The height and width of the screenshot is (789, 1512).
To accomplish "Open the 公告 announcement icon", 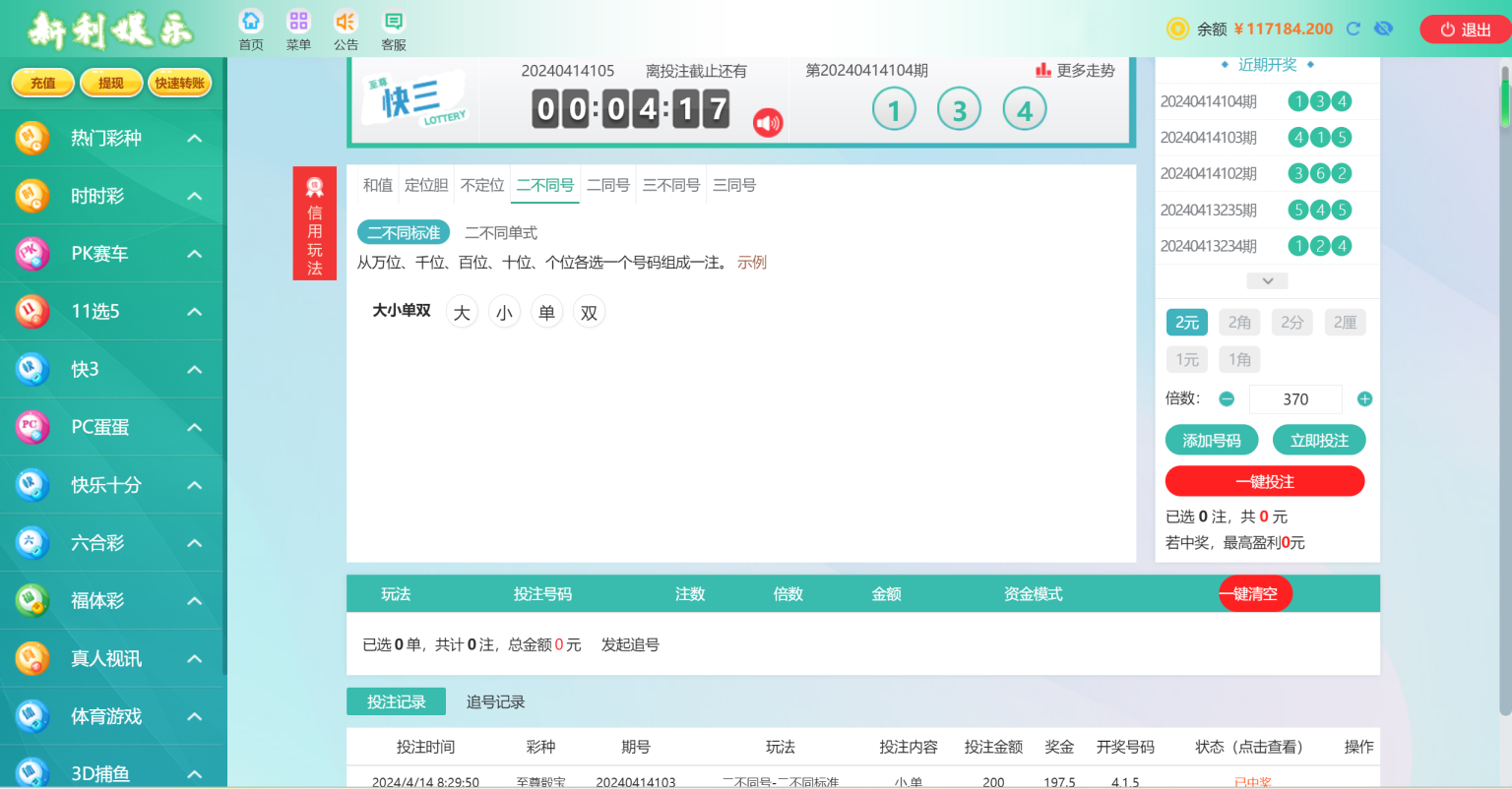I will pos(346,22).
